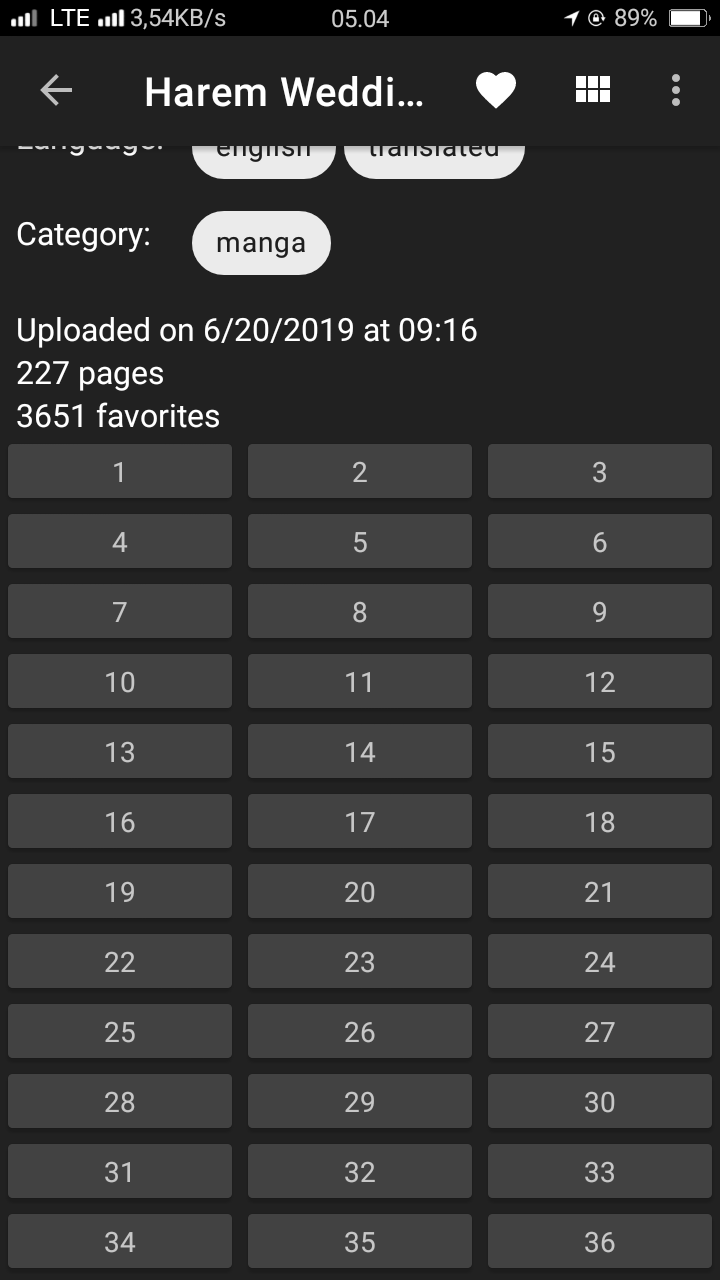Tap the clock in the status bar
The height and width of the screenshot is (1280, 720).
click(x=359, y=18)
